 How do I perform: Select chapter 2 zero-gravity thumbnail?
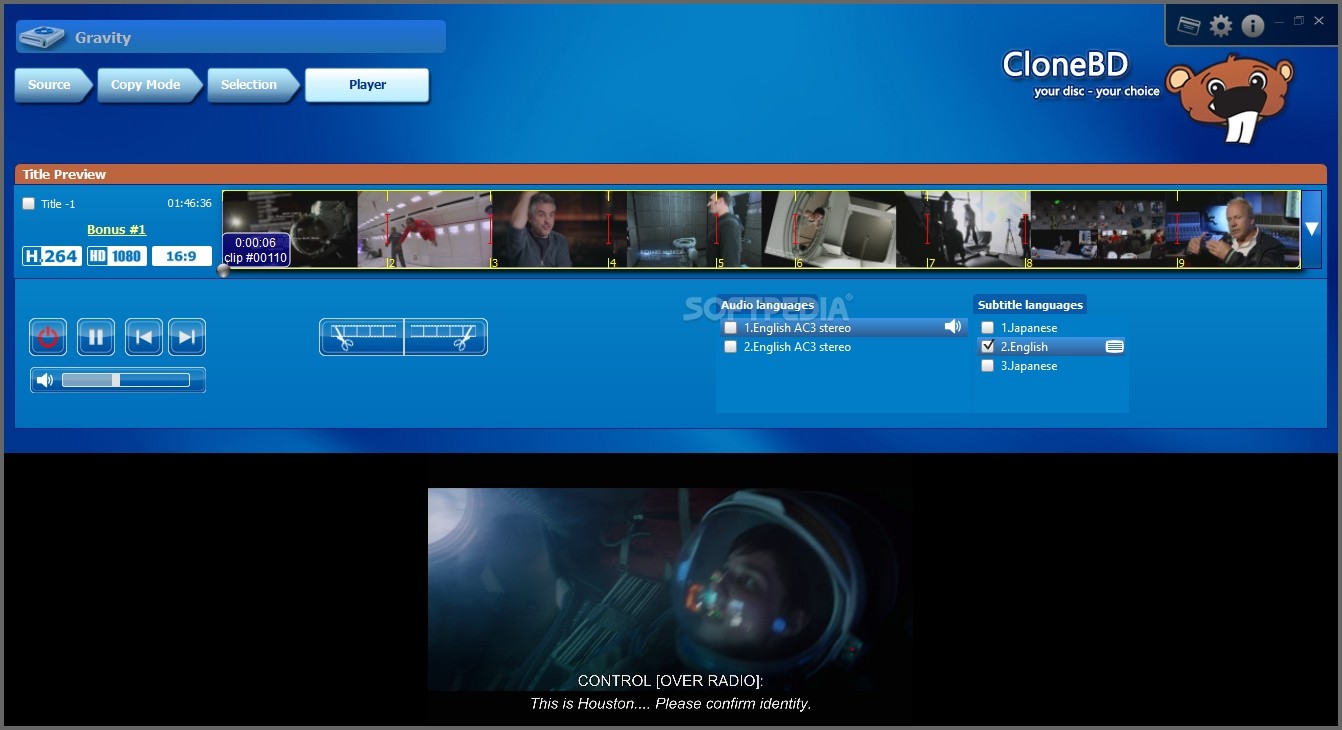(x=425, y=229)
